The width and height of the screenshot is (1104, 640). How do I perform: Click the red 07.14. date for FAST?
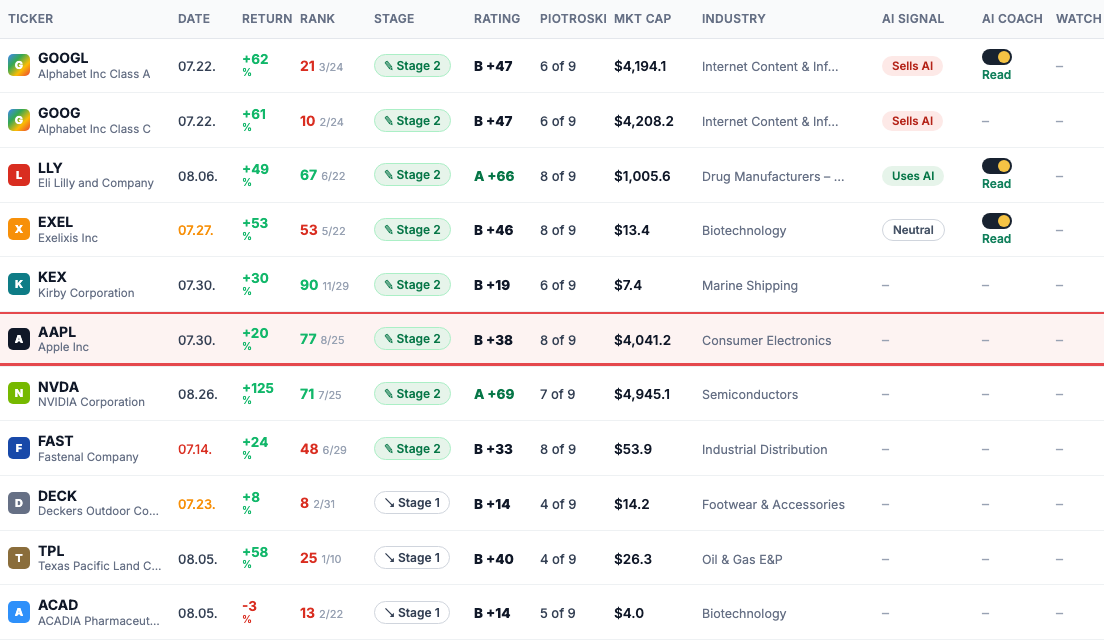(195, 449)
